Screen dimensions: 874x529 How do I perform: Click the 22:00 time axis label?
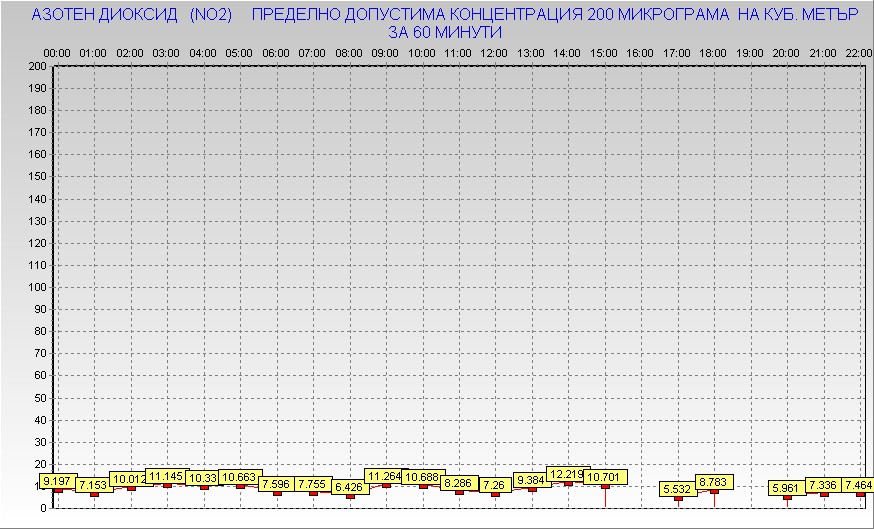(x=858, y=52)
